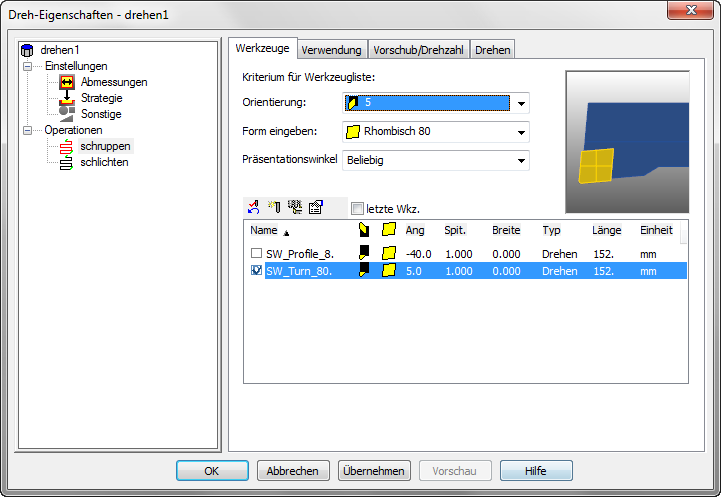Click the tool insert preview image
Viewport: 721px width, 497px height.
627,142
